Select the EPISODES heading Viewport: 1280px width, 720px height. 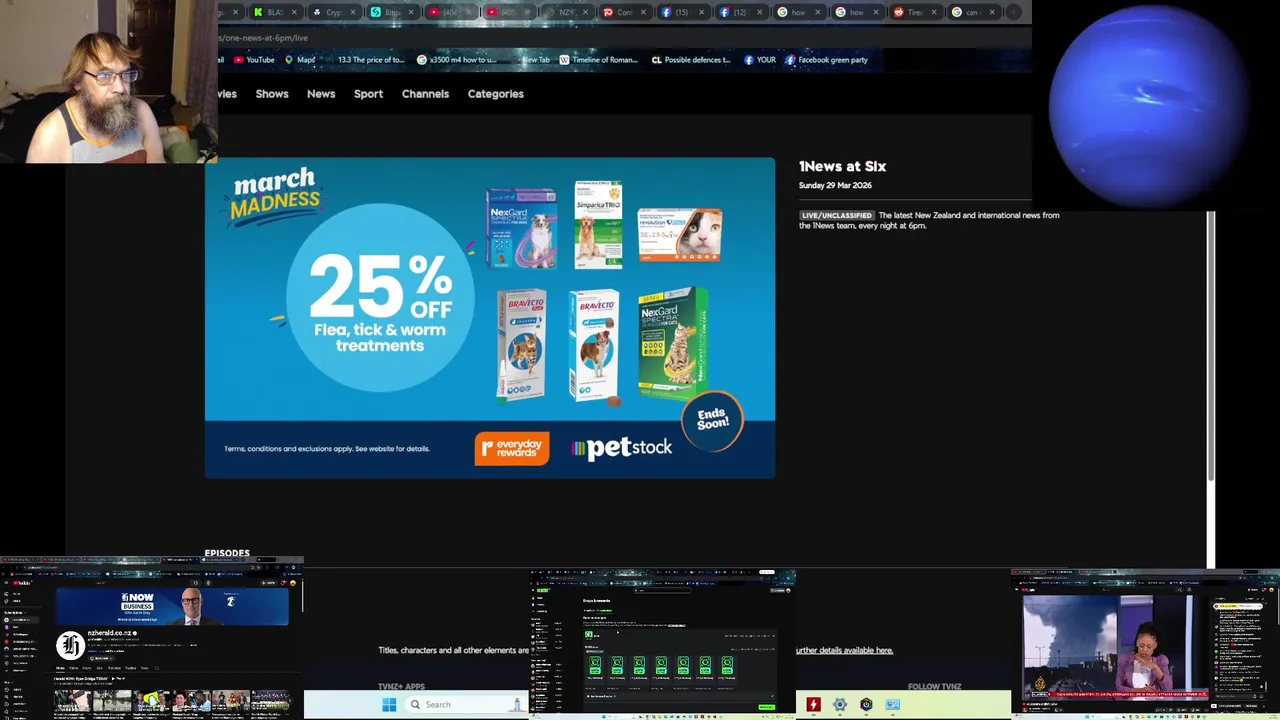[227, 553]
